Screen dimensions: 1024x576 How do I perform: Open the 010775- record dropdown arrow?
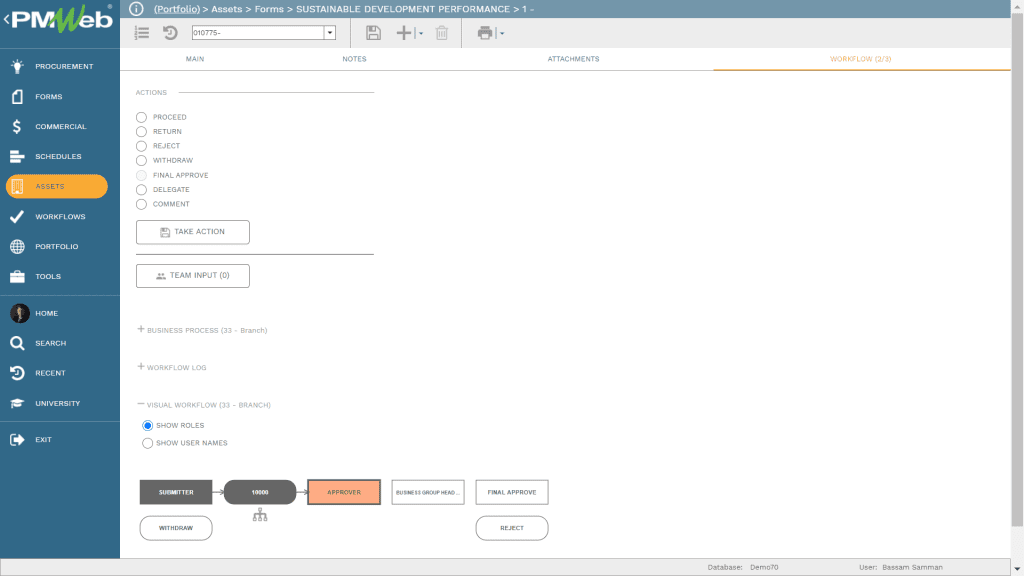pos(330,33)
